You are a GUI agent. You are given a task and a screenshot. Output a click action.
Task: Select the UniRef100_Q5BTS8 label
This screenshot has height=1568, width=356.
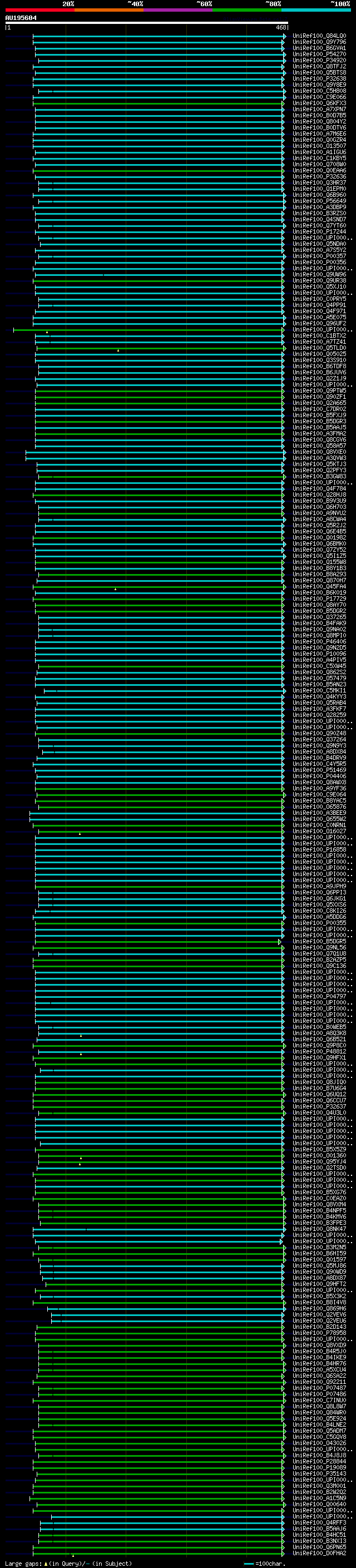click(x=319, y=72)
